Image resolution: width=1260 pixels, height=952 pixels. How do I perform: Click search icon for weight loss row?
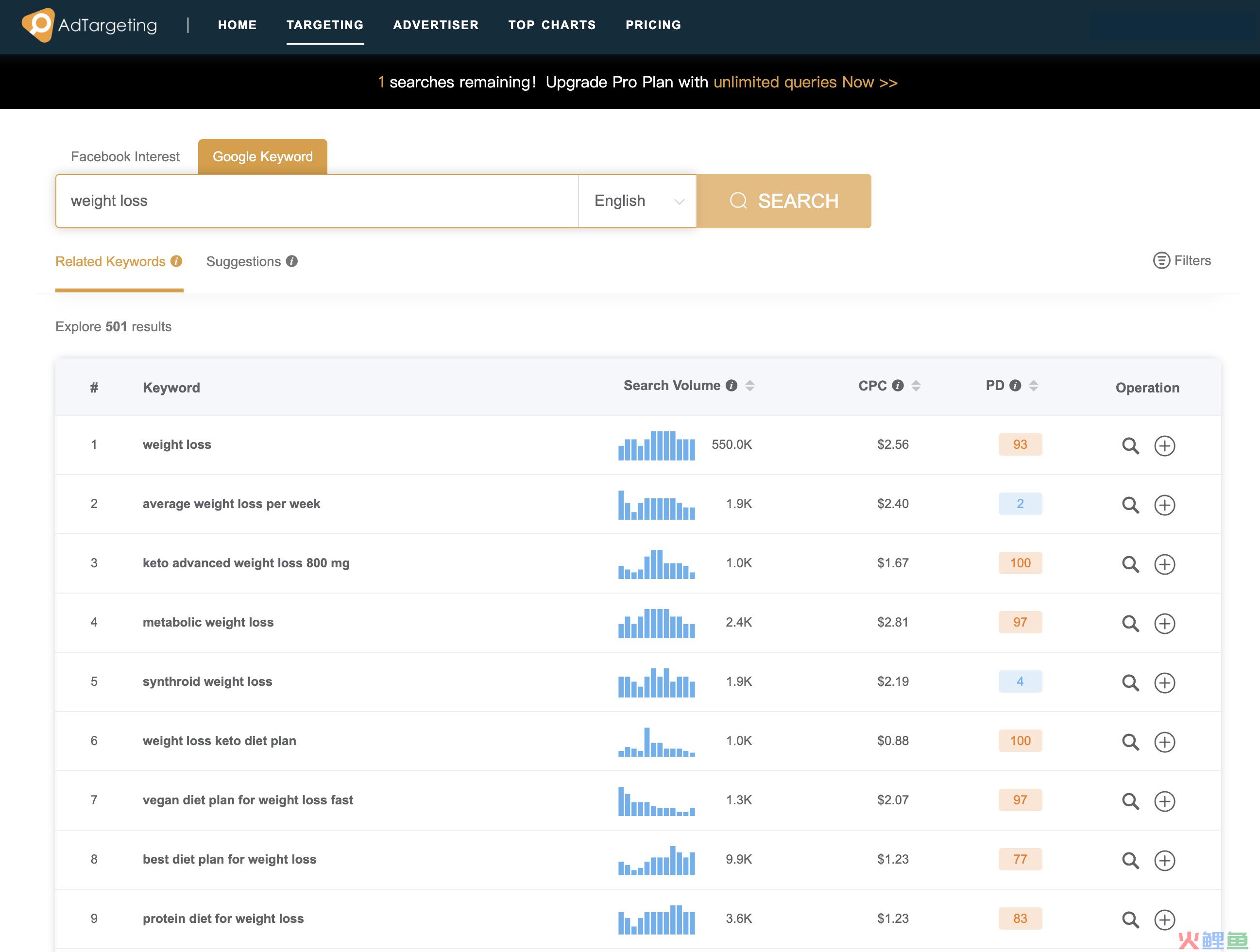1130,445
